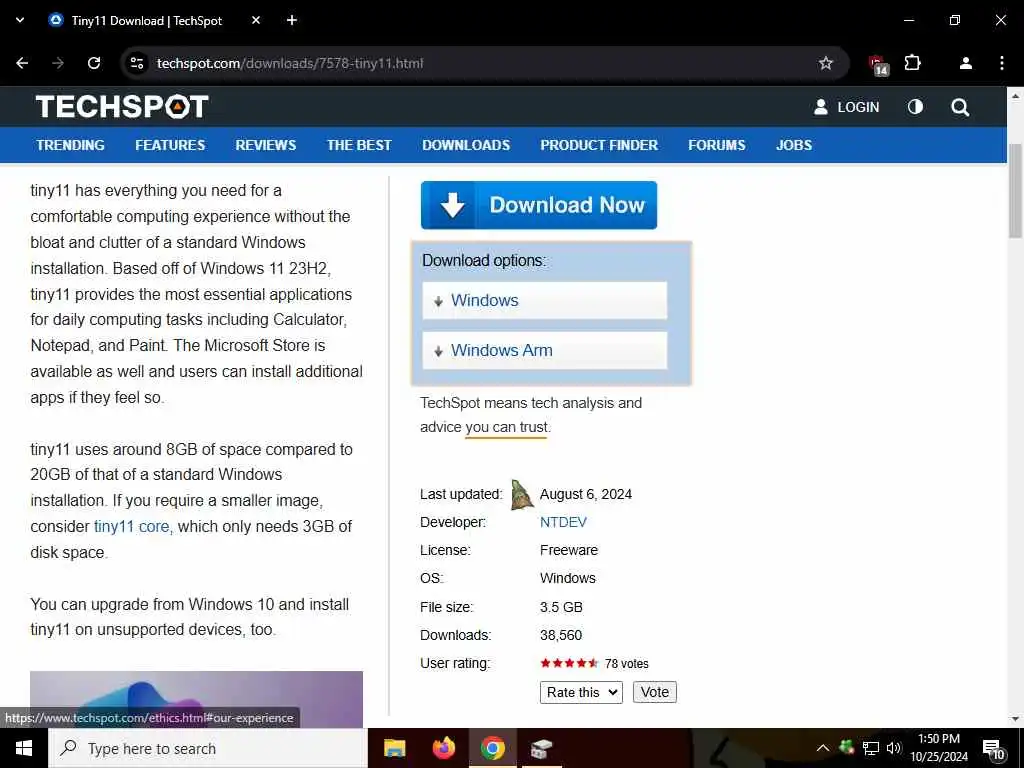Open the Extensions puzzle icon
The height and width of the screenshot is (768, 1024).
click(x=912, y=63)
